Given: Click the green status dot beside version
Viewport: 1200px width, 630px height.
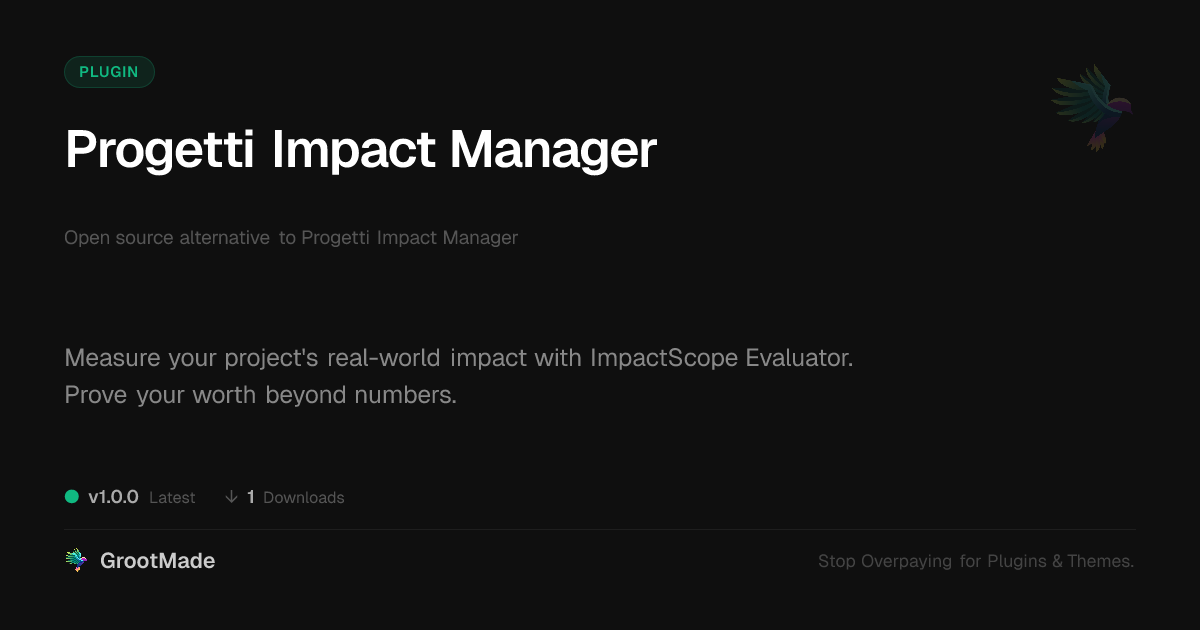Looking at the screenshot, I should tap(72, 496).
